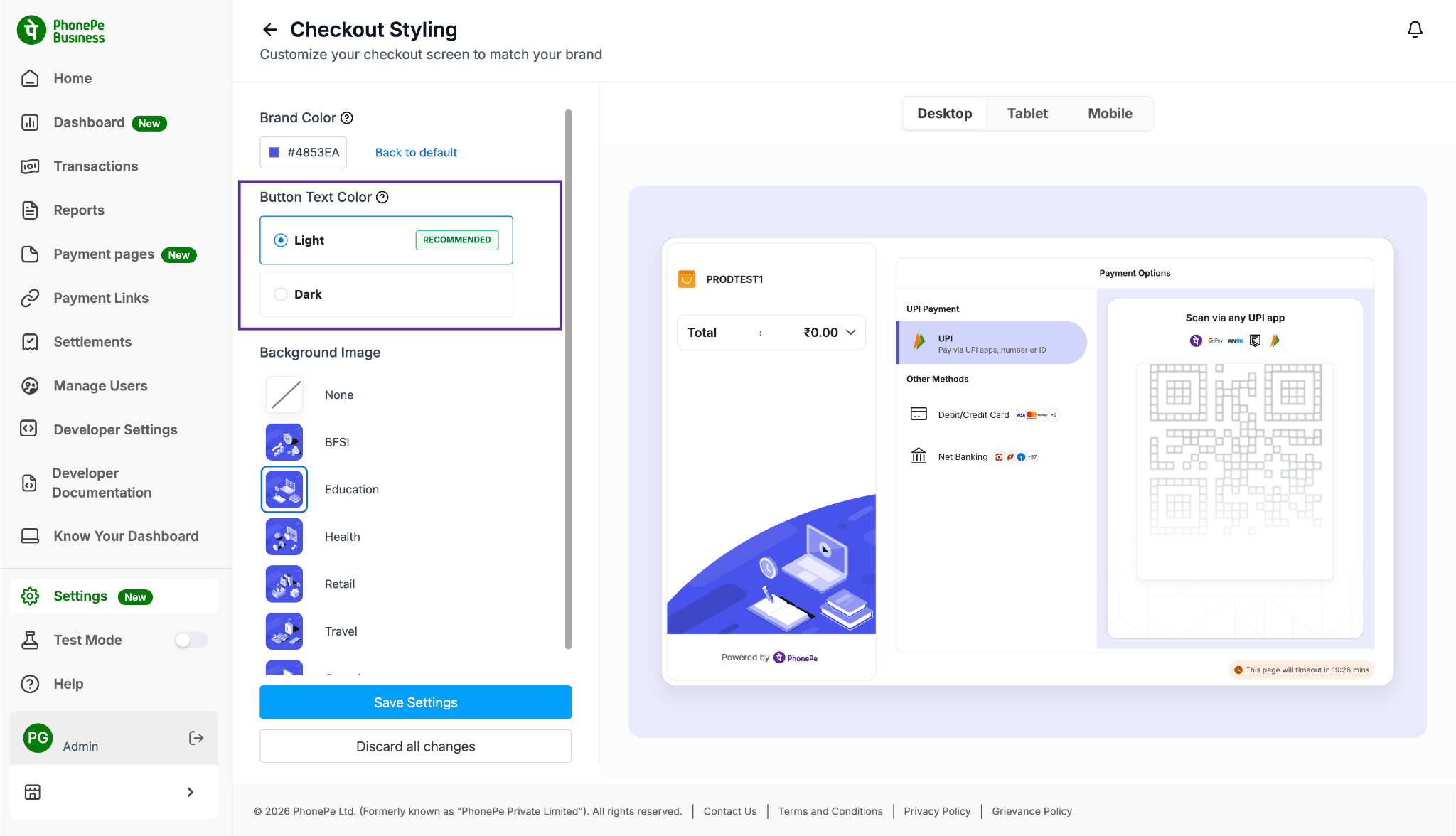
Task: Click the Dashboard sidebar icon
Action: click(30, 122)
